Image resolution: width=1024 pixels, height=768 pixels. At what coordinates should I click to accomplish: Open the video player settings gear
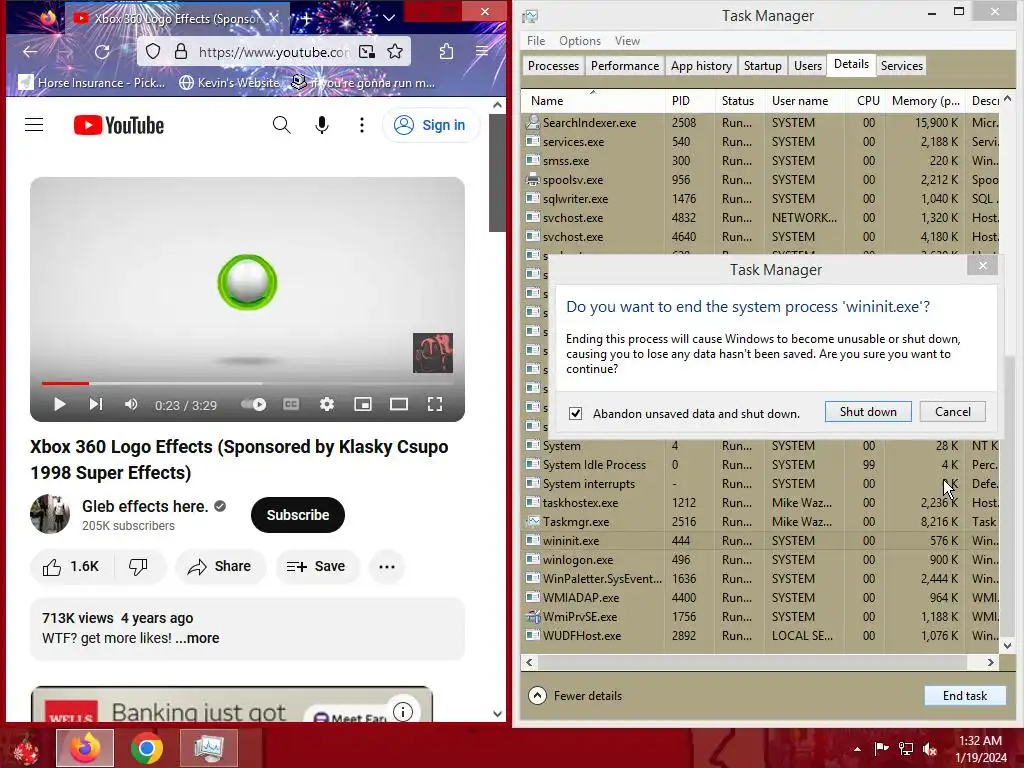coord(327,404)
